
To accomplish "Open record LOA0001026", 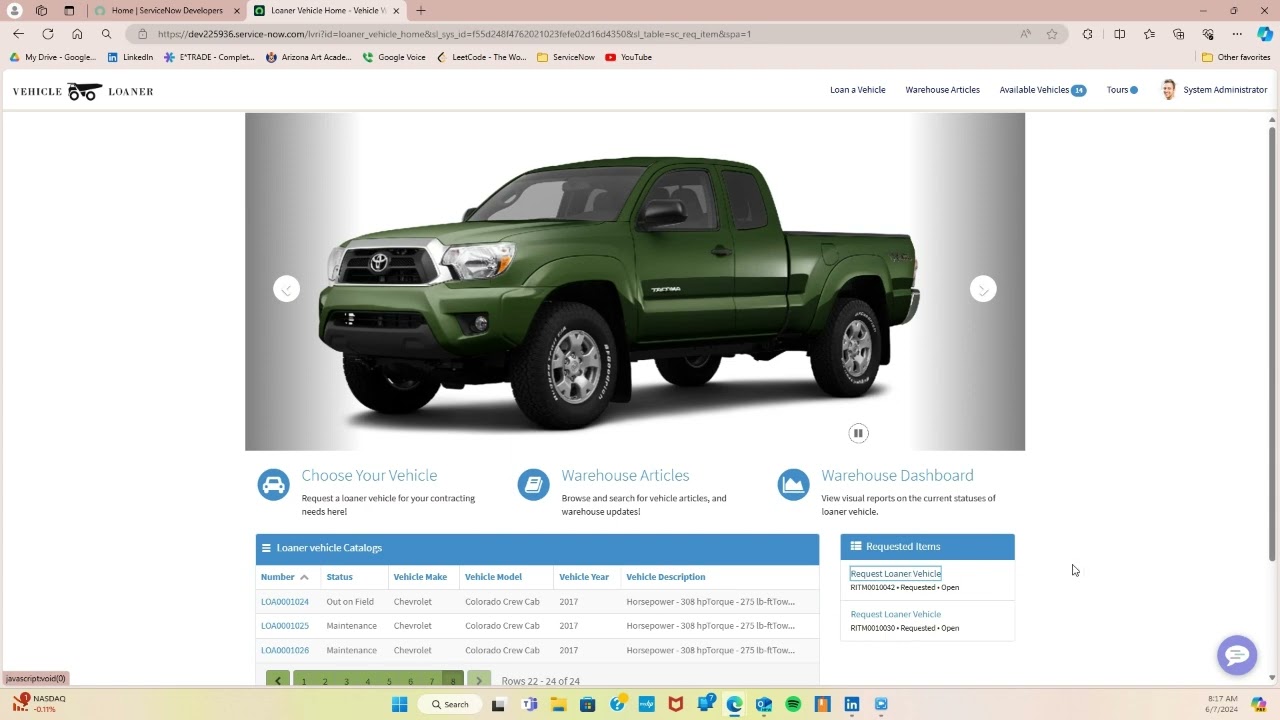I will point(285,650).
